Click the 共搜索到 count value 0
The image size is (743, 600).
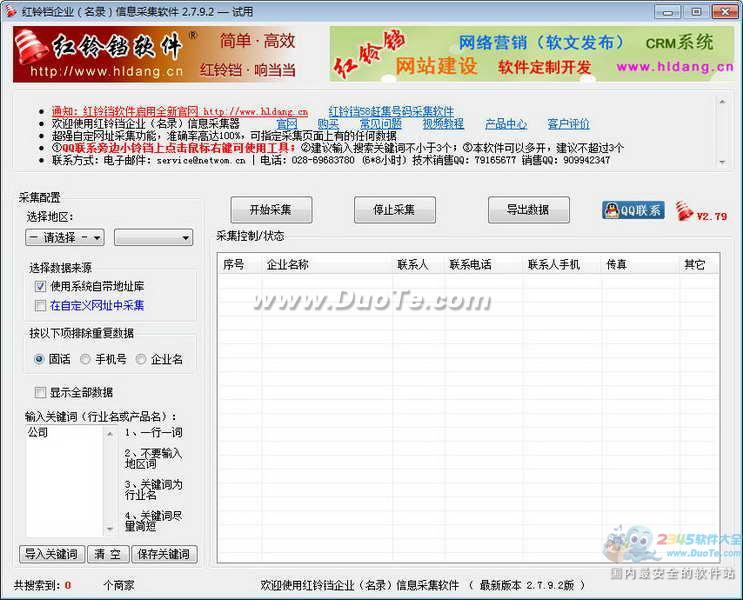(x=68, y=586)
